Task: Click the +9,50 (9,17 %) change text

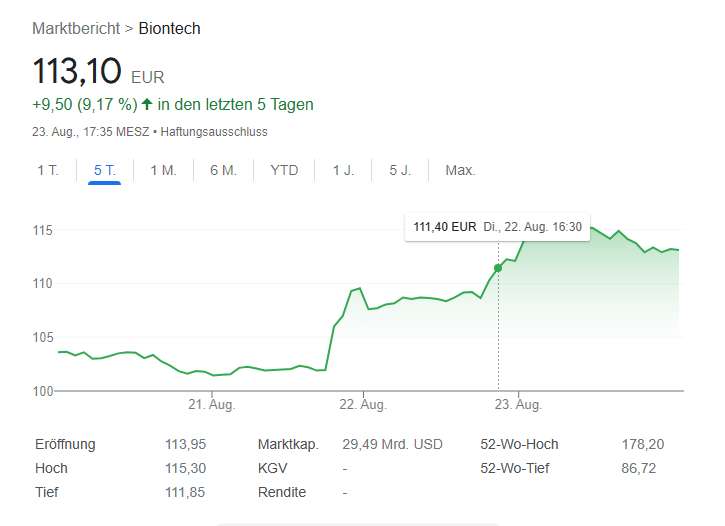Action: (x=85, y=104)
